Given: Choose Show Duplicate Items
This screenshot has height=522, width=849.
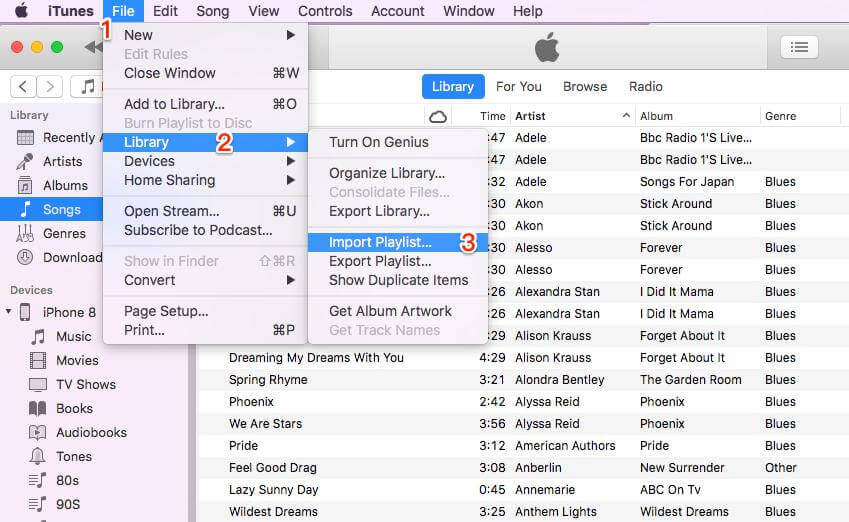Looking at the screenshot, I should [x=397, y=280].
